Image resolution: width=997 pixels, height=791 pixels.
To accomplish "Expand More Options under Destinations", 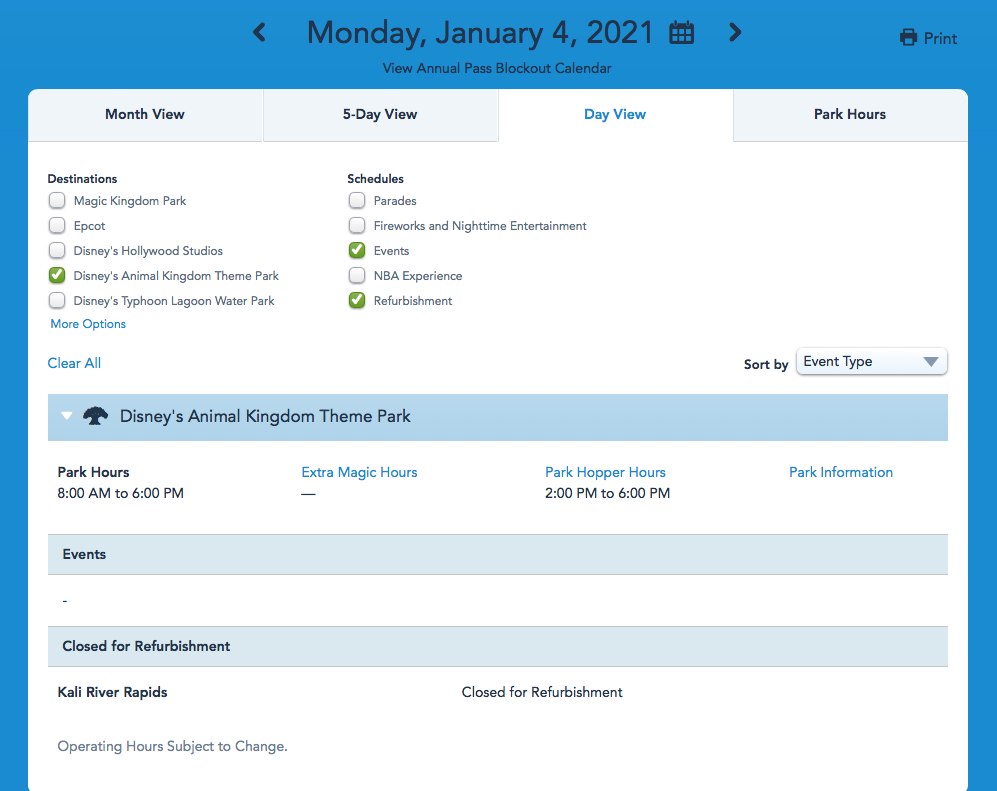I will [88, 324].
